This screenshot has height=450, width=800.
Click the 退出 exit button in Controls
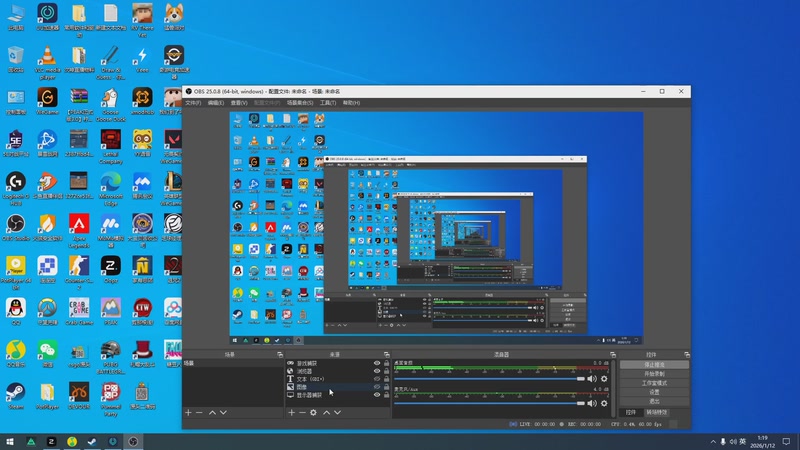[654, 401]
